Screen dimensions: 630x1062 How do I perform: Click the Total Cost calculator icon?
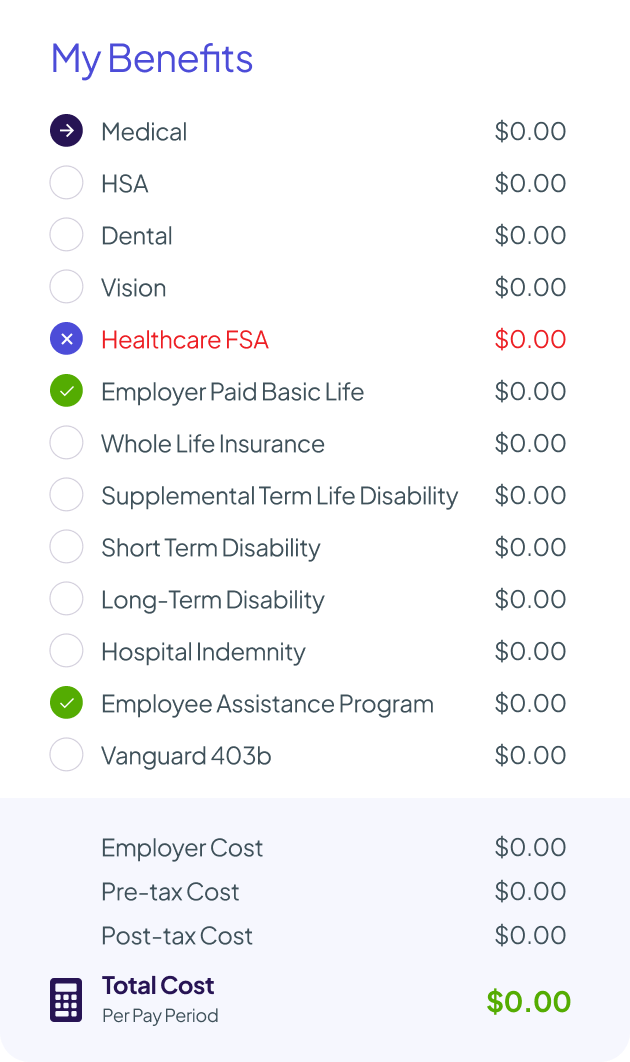pyautogui.click(x=66, y=1000)
